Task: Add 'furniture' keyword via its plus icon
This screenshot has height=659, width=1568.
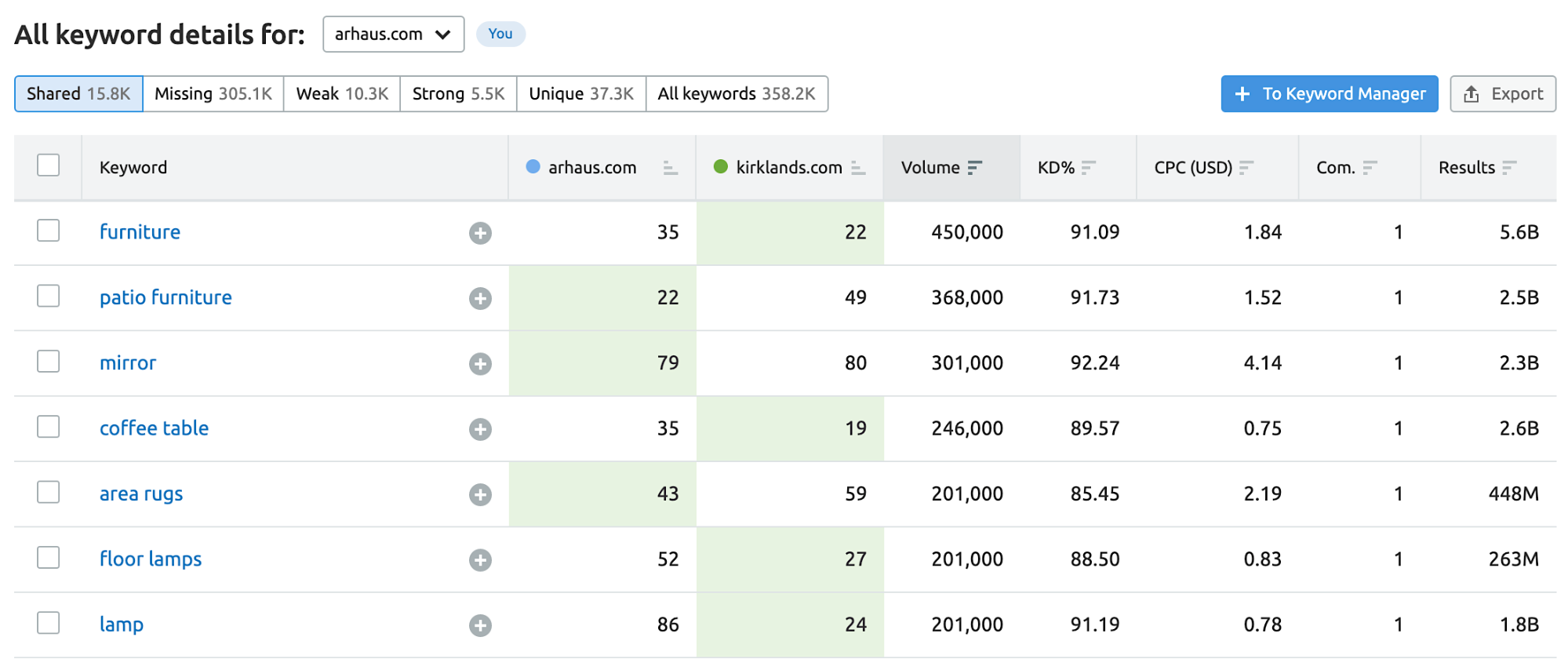Action: coord(480,233)
